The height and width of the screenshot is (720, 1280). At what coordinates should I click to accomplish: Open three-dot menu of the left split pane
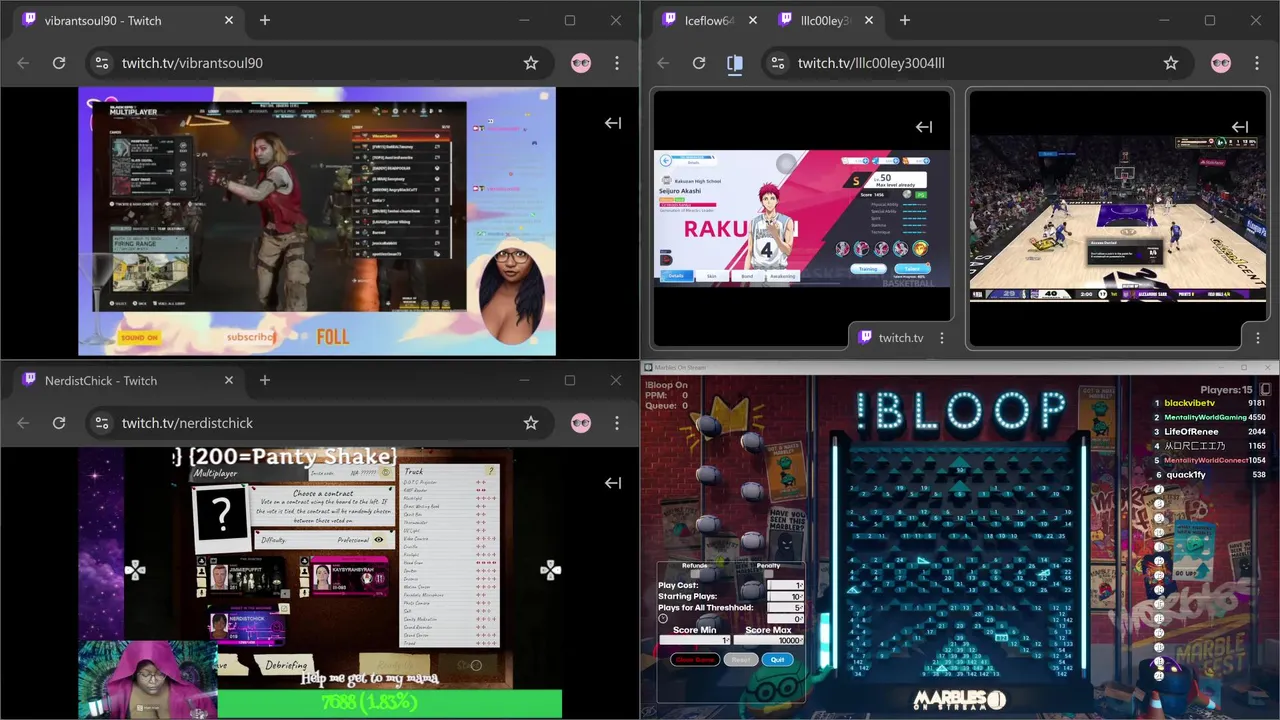click(941, 338)
